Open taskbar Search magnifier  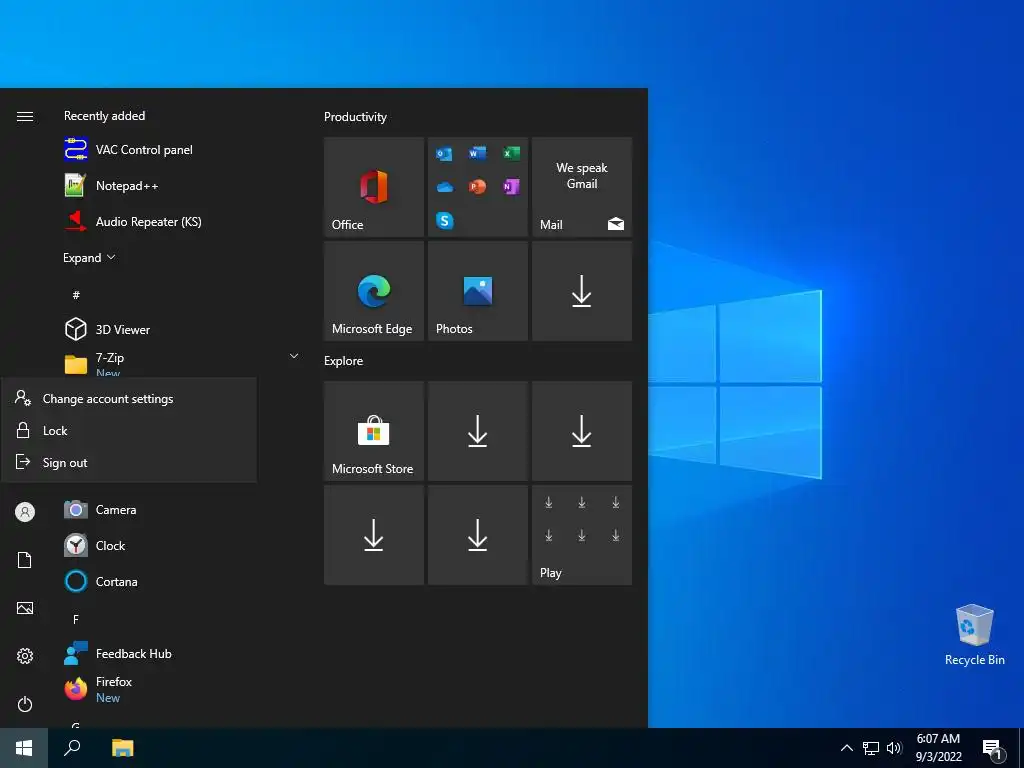[72, 748]
